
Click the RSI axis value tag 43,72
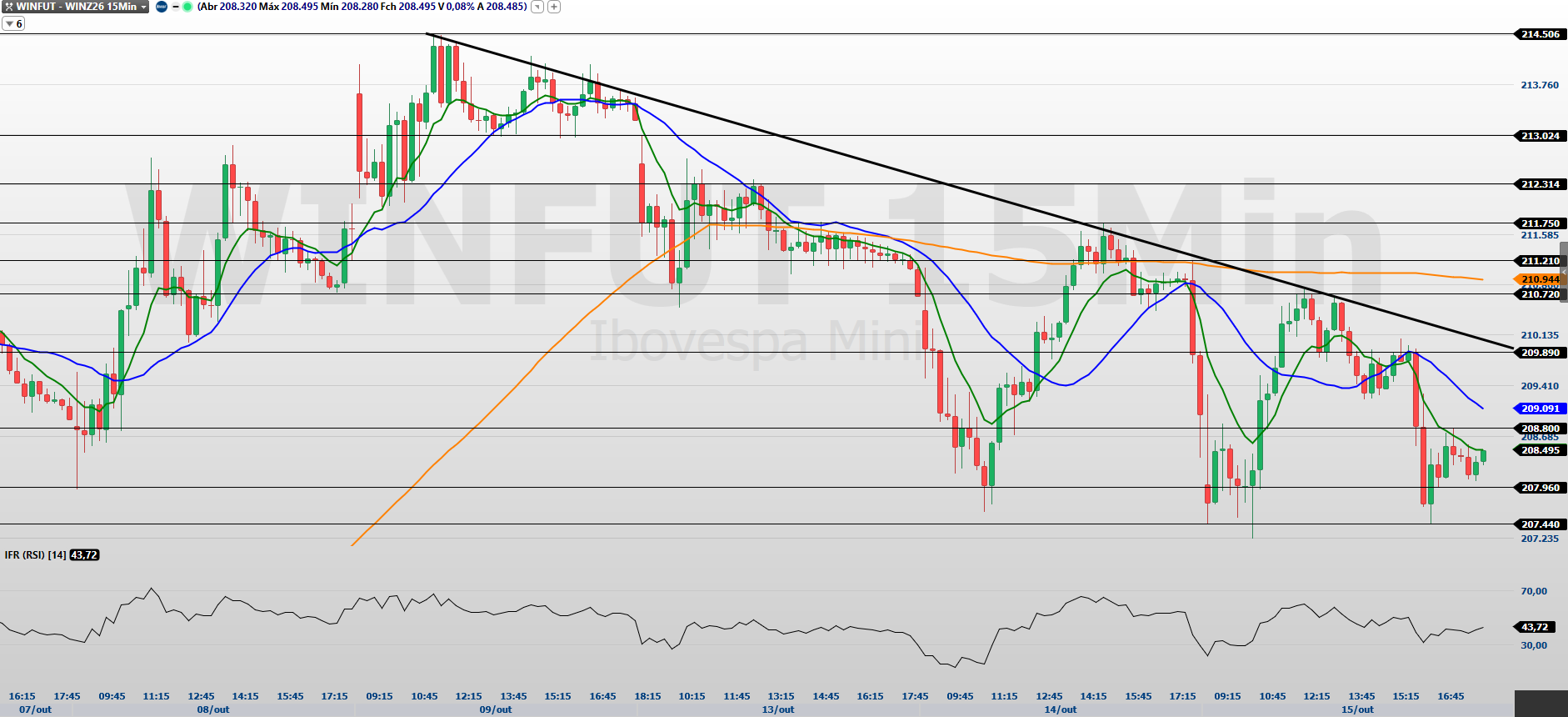[x=1533, y=627]
